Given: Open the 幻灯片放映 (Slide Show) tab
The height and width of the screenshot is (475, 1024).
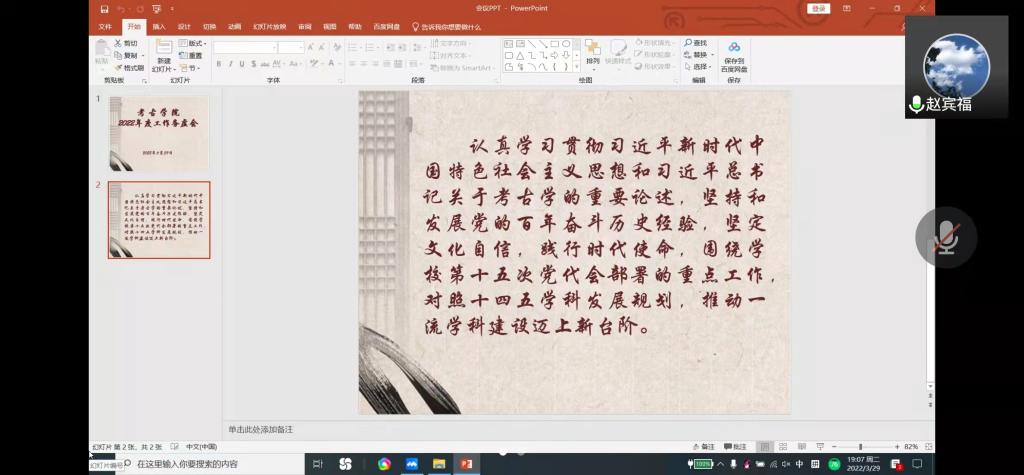Looking at the screenshot, I should (269, 27).
